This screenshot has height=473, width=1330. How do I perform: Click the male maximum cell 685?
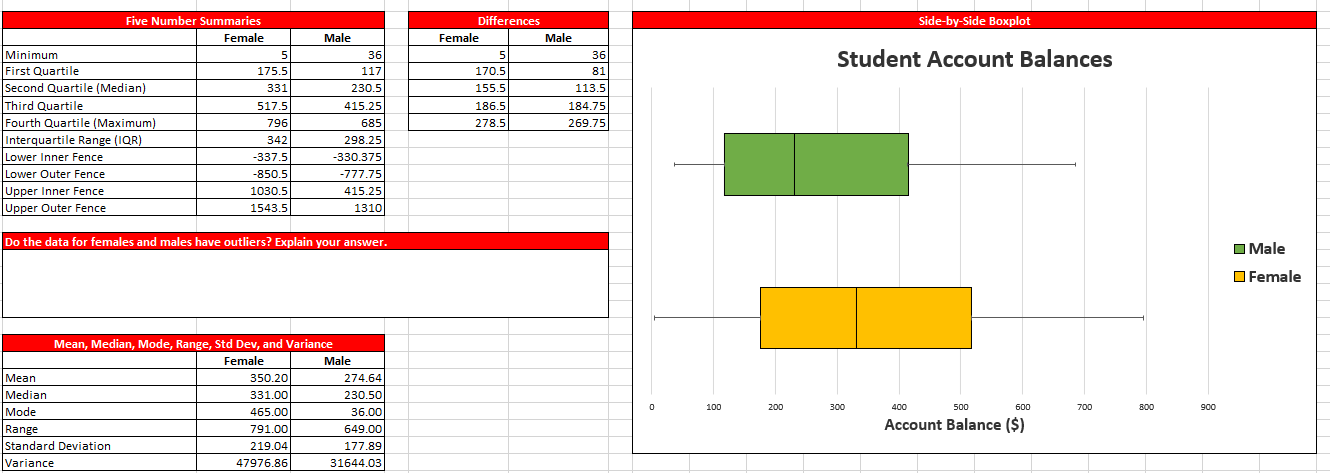click(x=338, y=122)
